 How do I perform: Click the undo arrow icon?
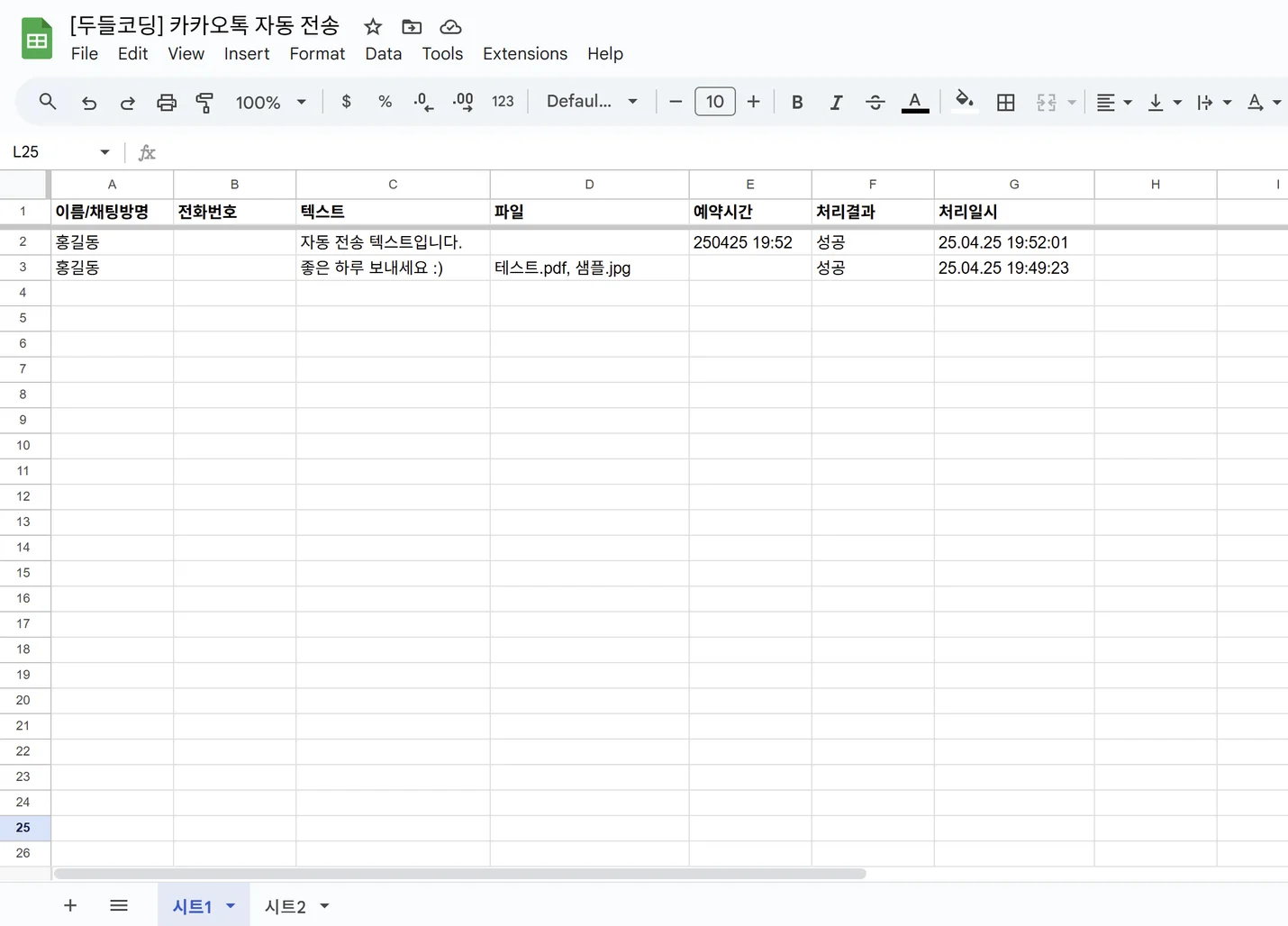point(89,103)
